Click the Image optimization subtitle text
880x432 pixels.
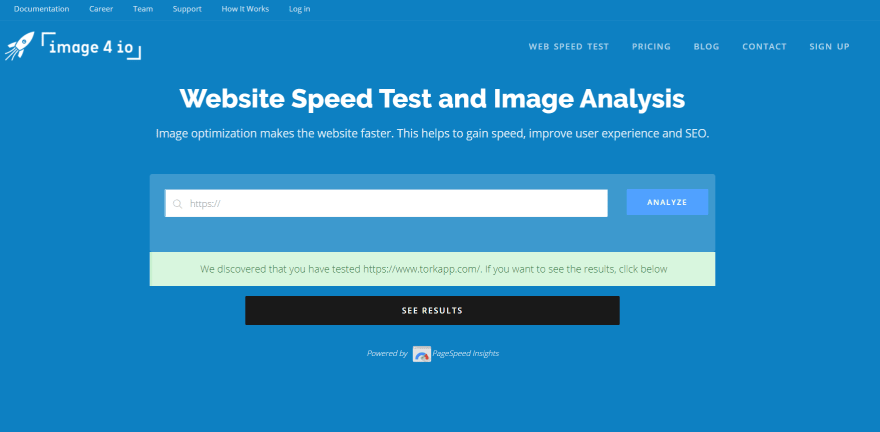[432, 134]
